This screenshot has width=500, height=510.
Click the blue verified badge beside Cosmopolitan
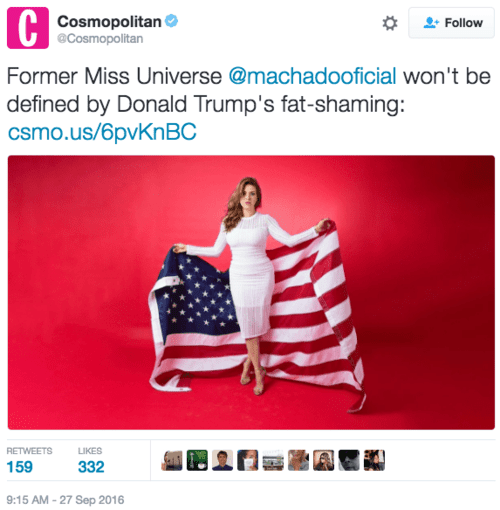click(172, 21)
